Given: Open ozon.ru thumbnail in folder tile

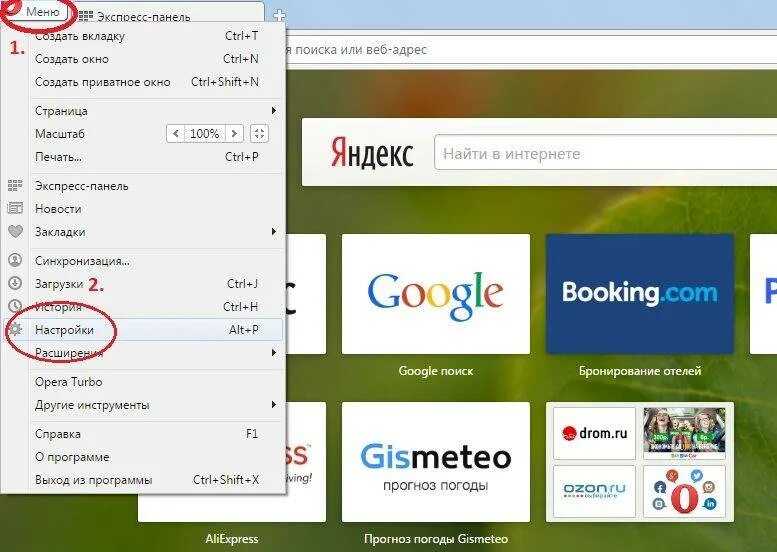Looking at the screenshot, I should click(594, 491).
